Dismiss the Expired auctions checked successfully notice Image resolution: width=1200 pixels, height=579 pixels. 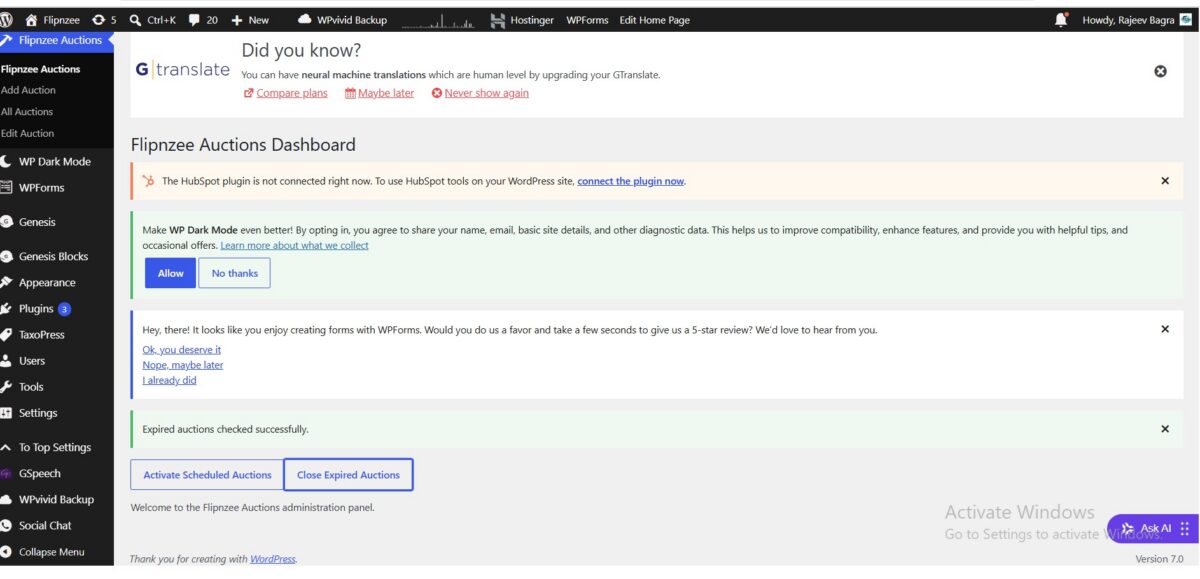click(x=1165, y=429)
